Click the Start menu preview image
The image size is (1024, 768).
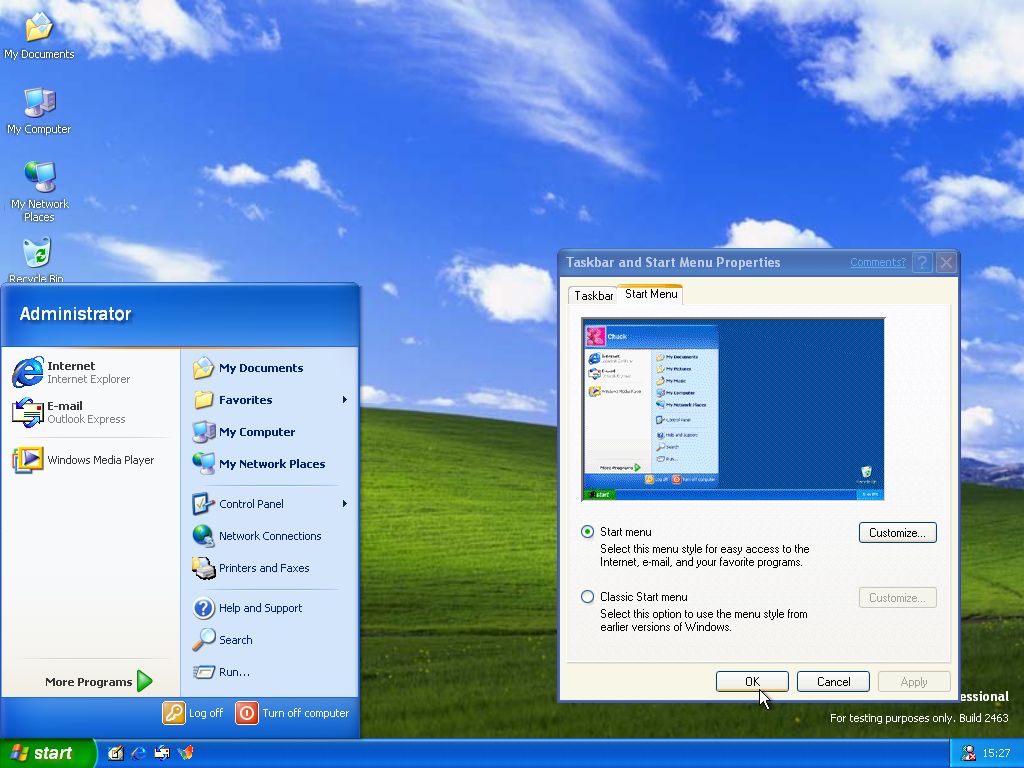click(733, 409)
